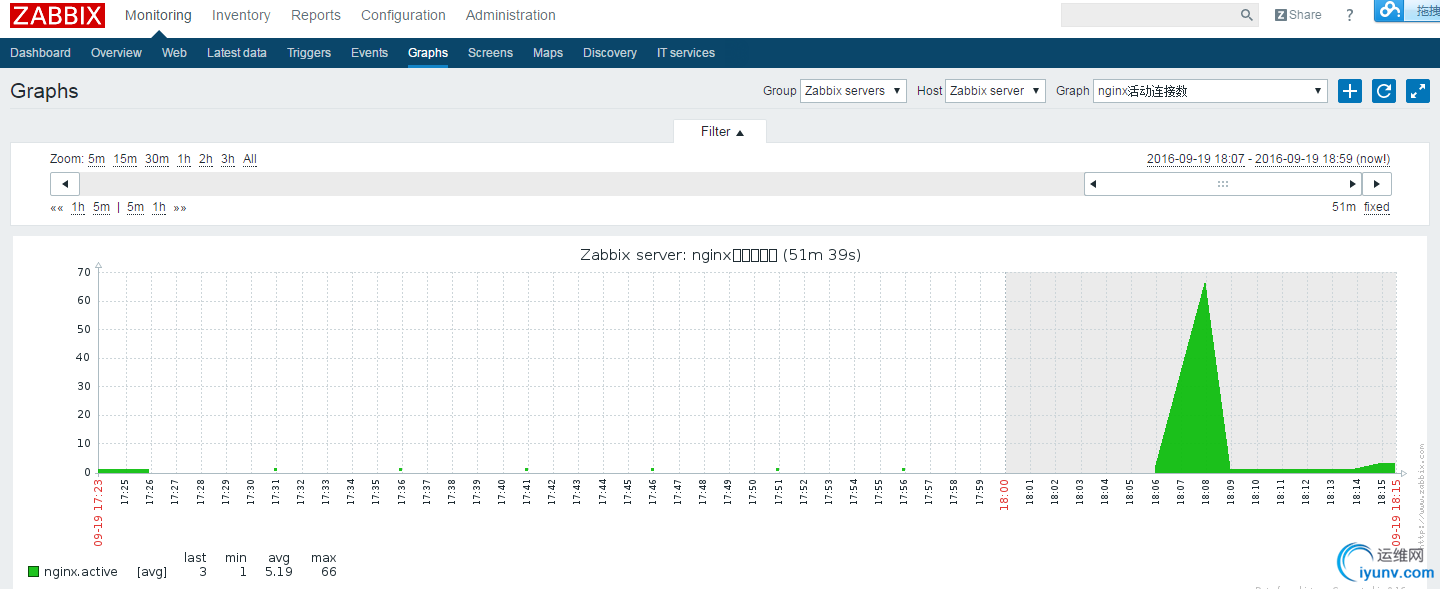The height and width of the screenshot is (589, 1440).
Task: Click the date range 2016-09-19 18:07 text
Action: pos(1196,159)
